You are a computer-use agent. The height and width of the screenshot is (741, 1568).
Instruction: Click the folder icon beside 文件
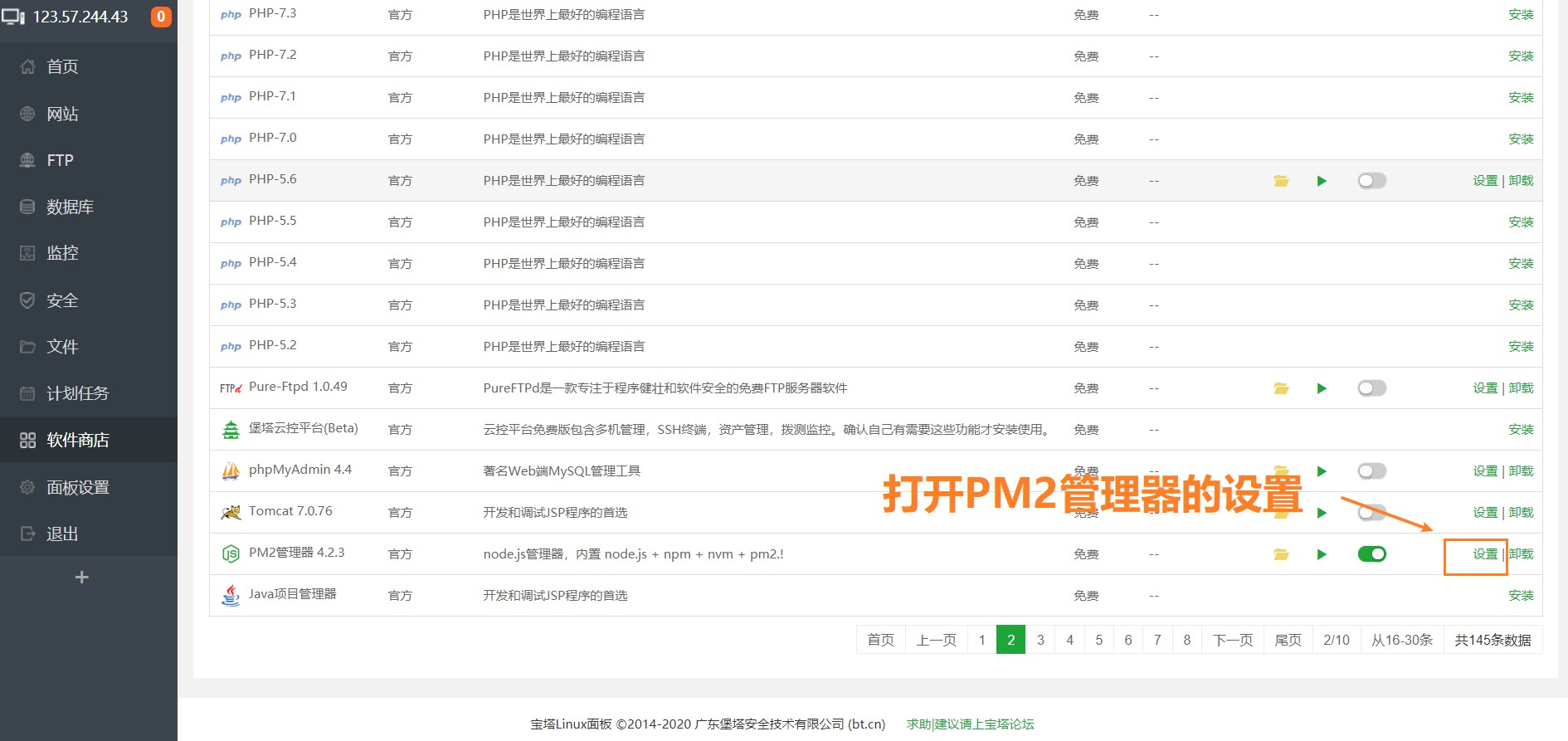coord(27,347)
